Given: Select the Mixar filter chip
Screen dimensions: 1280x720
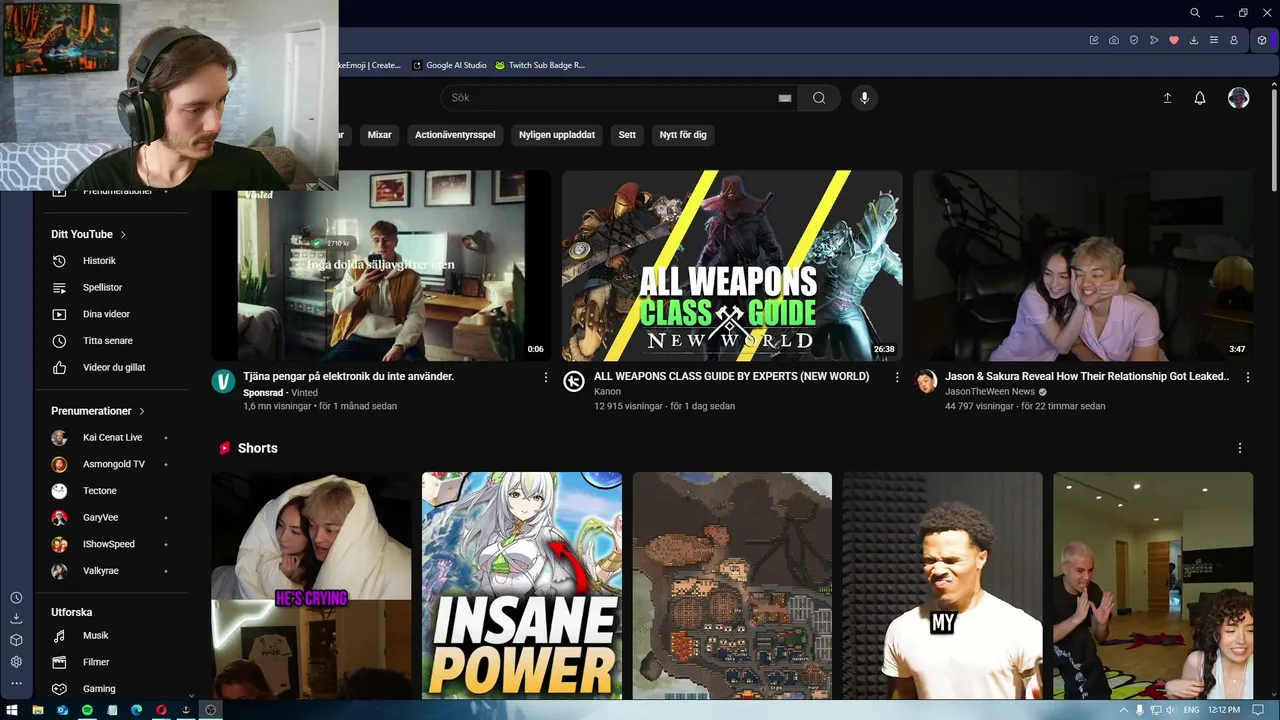Looking at the screenshot, I should coord(380,135).
